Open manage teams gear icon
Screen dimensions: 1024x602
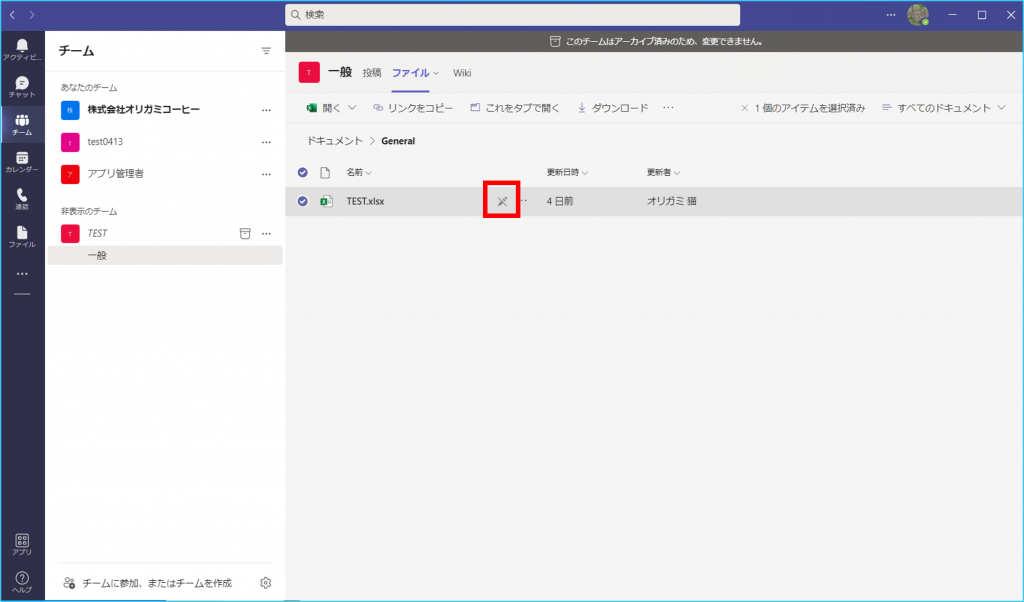tap(266, 583)
